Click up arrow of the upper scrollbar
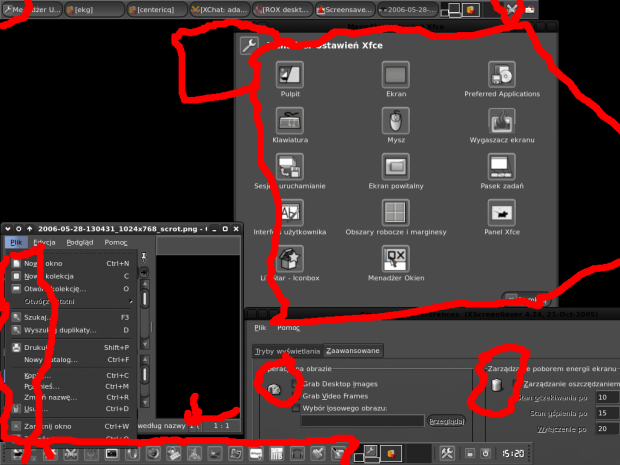Screen dimensions: 620x465 (145, 284)
